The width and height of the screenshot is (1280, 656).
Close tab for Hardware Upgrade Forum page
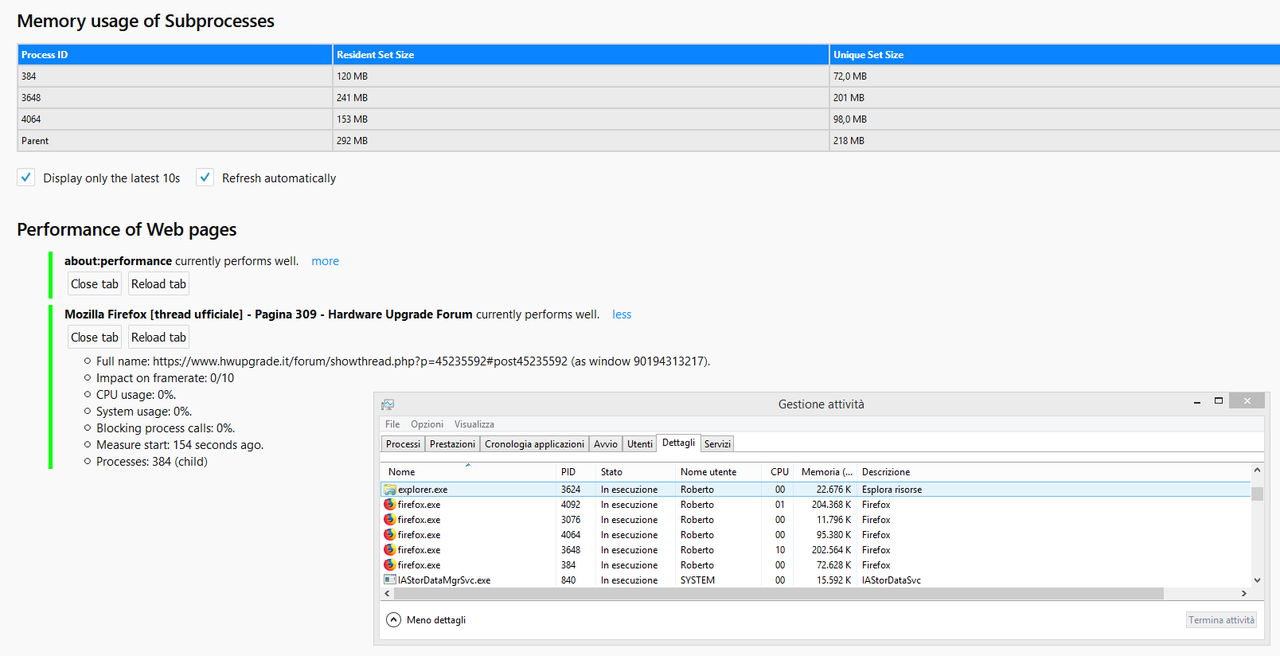coord(95,337)
